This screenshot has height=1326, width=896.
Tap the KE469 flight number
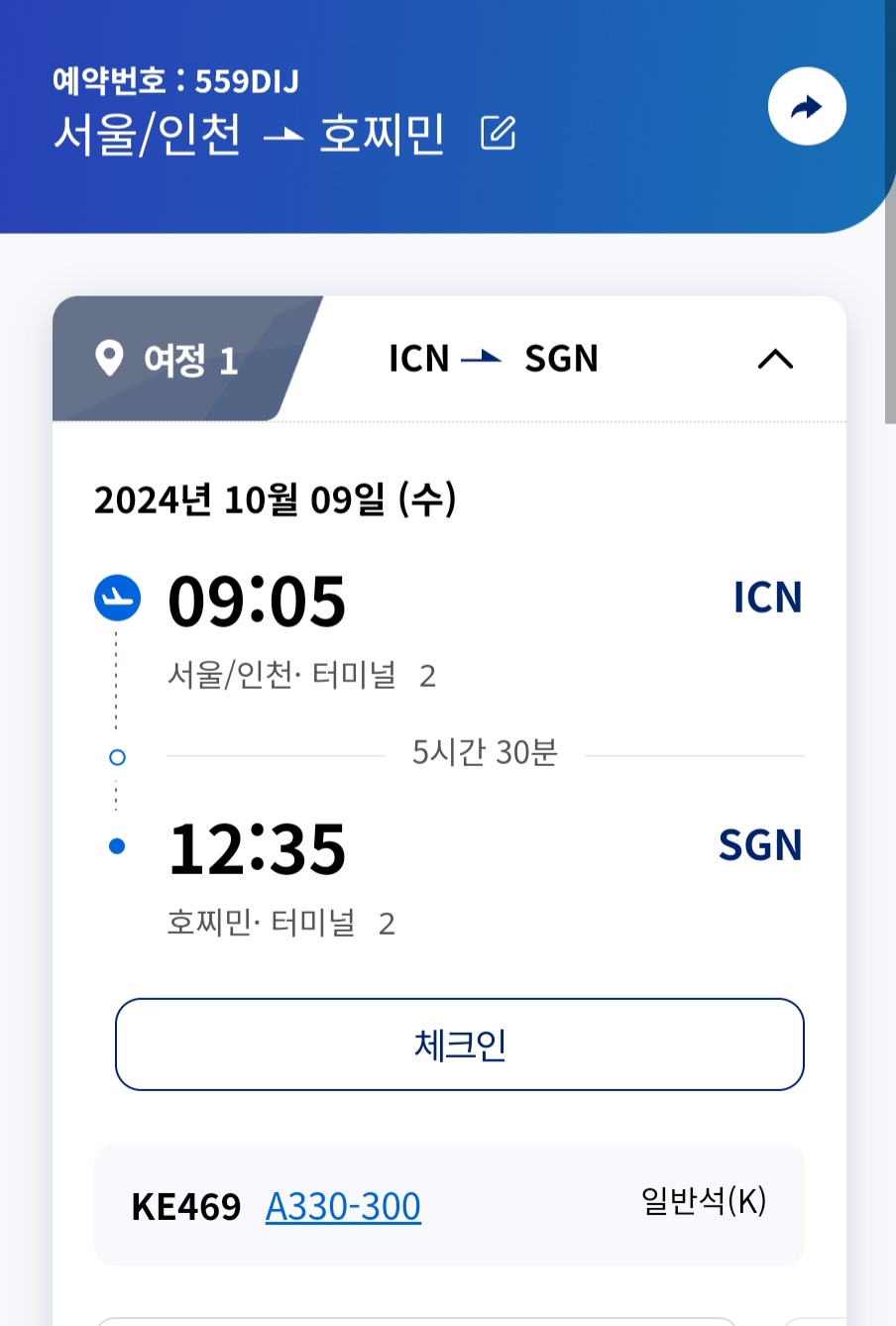[x=186, y=1207]
